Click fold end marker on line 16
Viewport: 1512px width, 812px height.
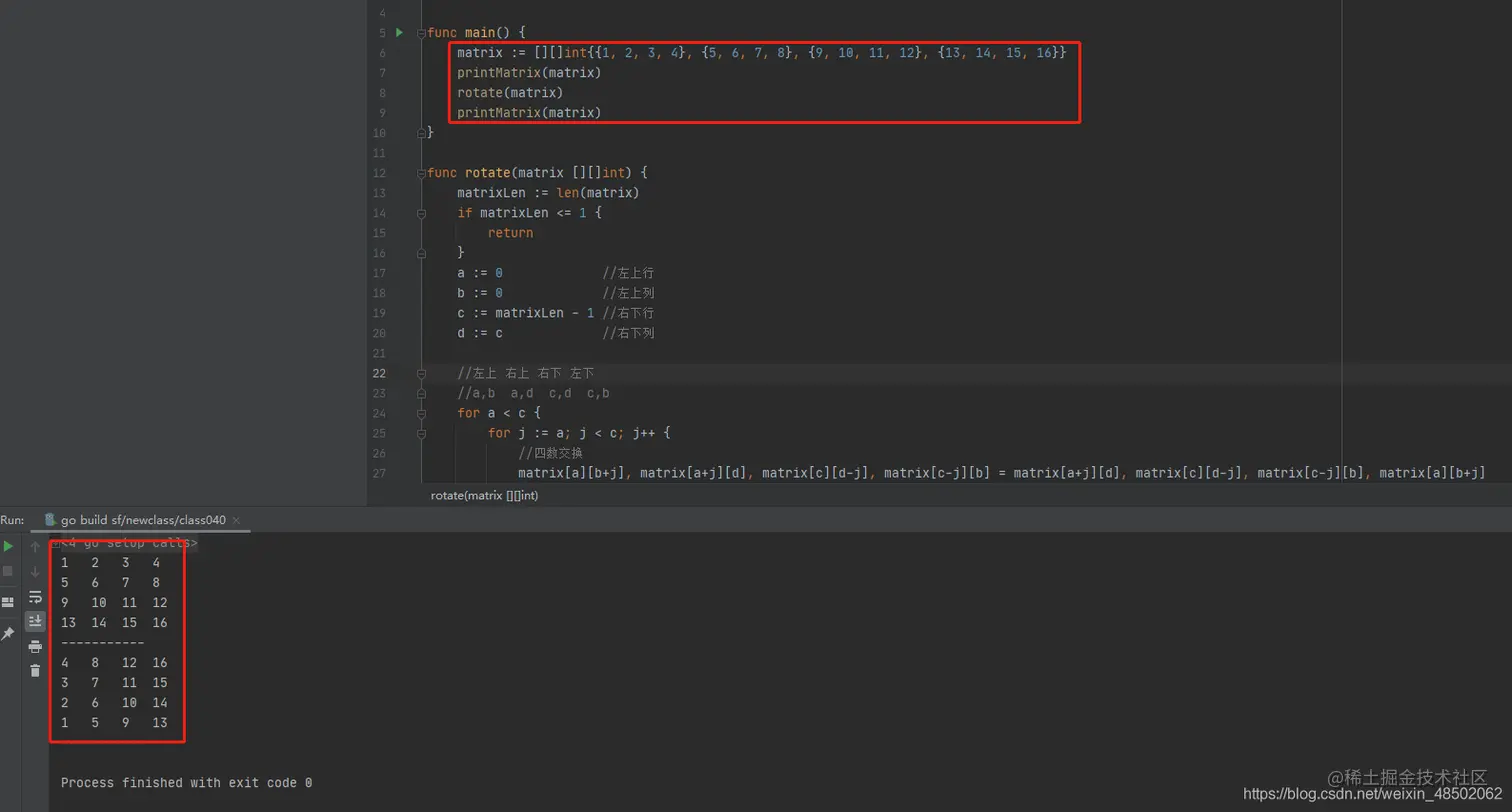tap(421, 252)
